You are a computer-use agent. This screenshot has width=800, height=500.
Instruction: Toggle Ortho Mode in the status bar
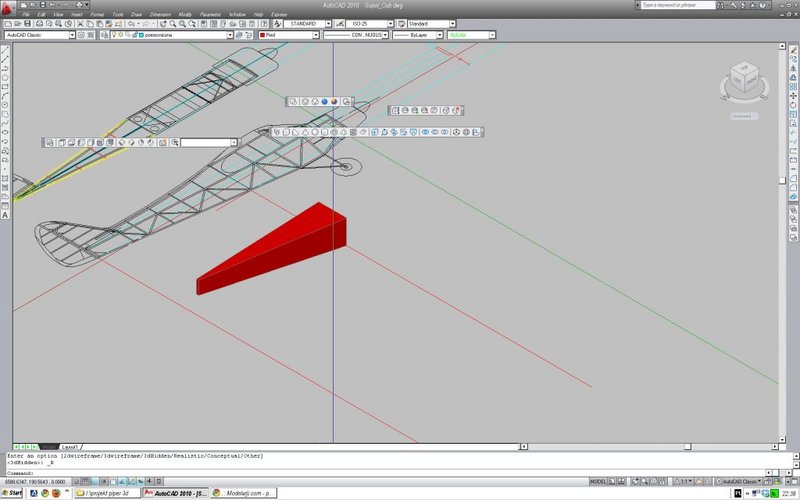click(95, 481)
